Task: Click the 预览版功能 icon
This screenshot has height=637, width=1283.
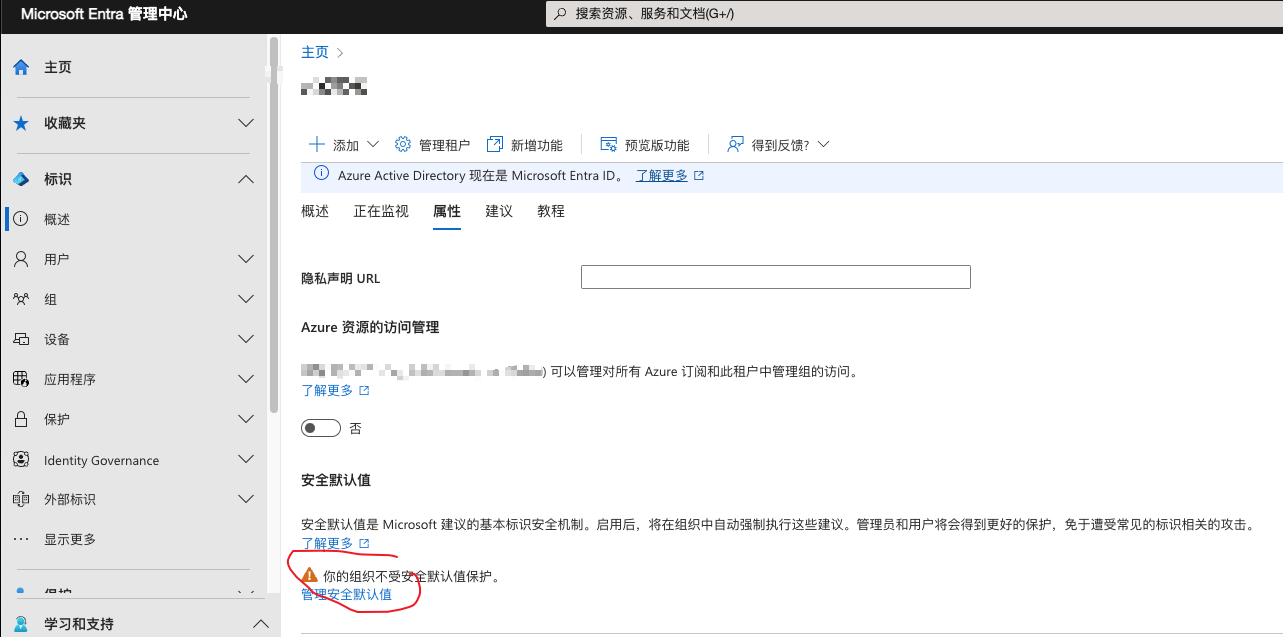Action: coord(608,144)
